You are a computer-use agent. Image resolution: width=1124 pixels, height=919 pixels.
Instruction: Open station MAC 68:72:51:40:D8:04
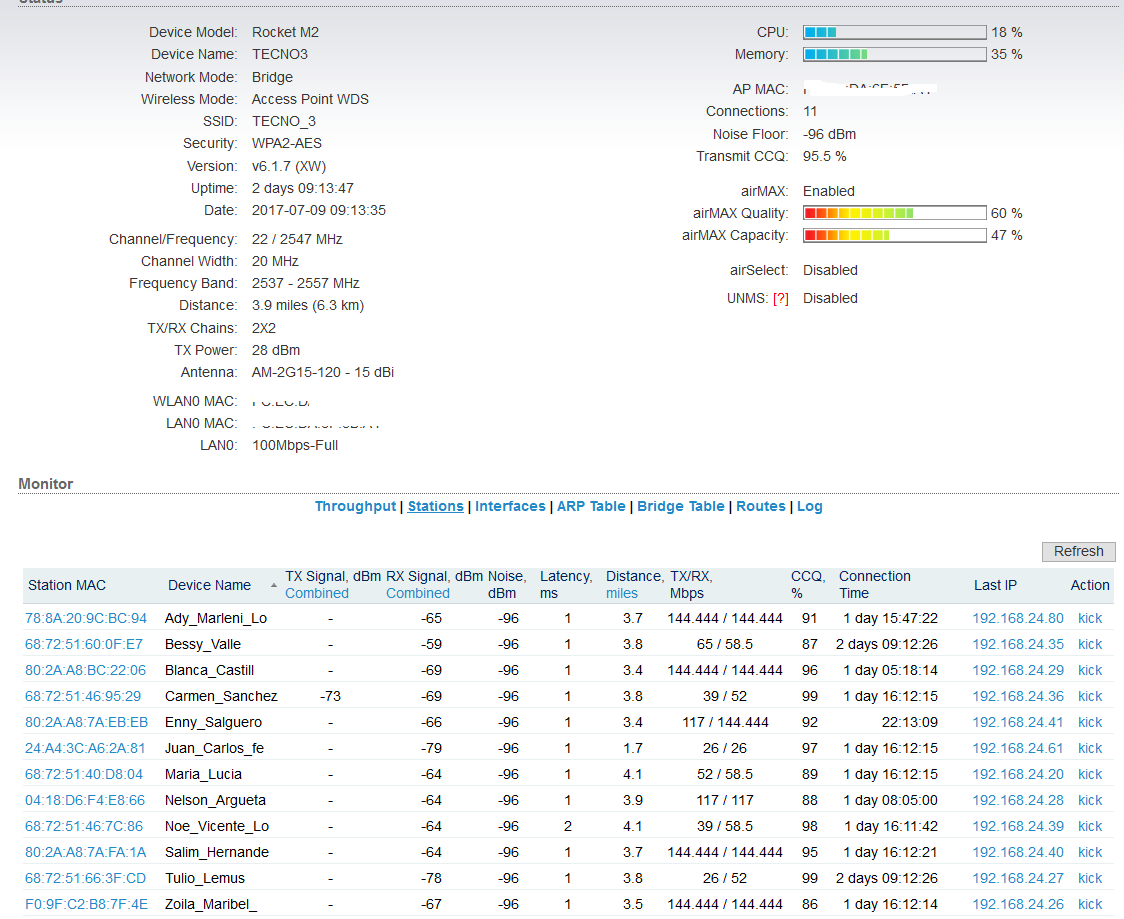[83, 774]
